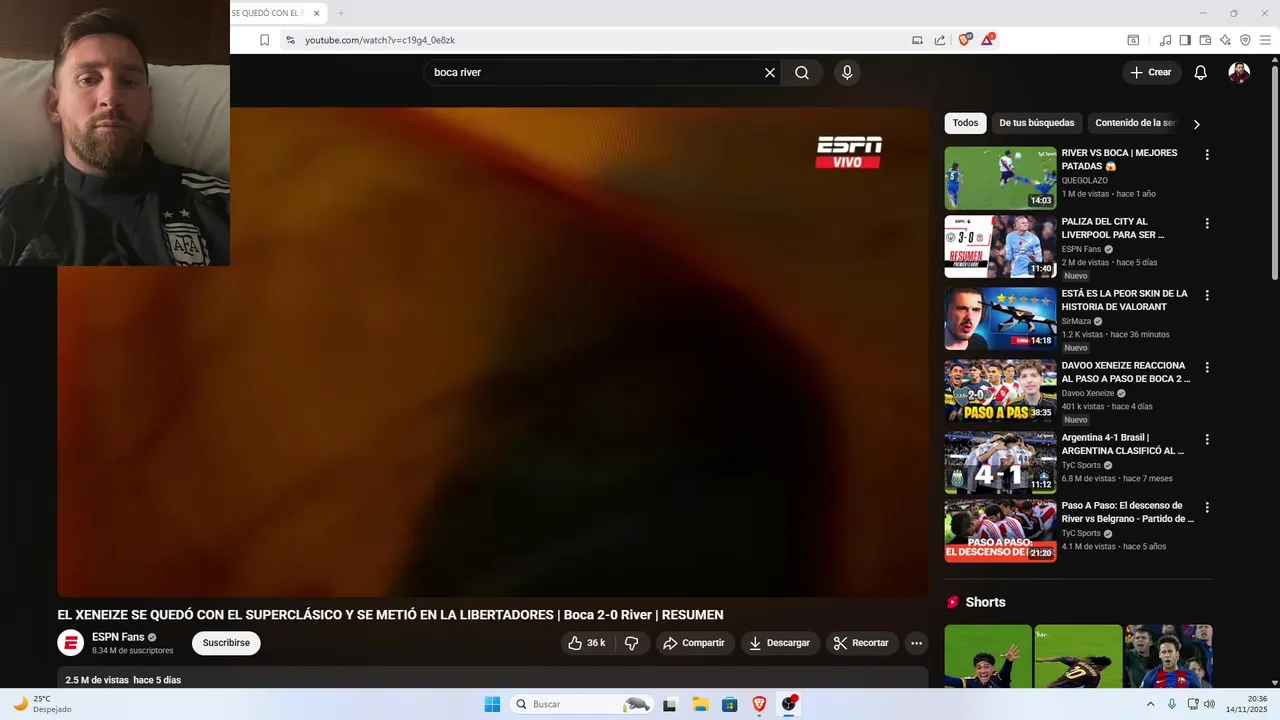Open site settings icon beside the URL
The width and height of the screenshot is (1280, 720).
click(x=290, y=40)
